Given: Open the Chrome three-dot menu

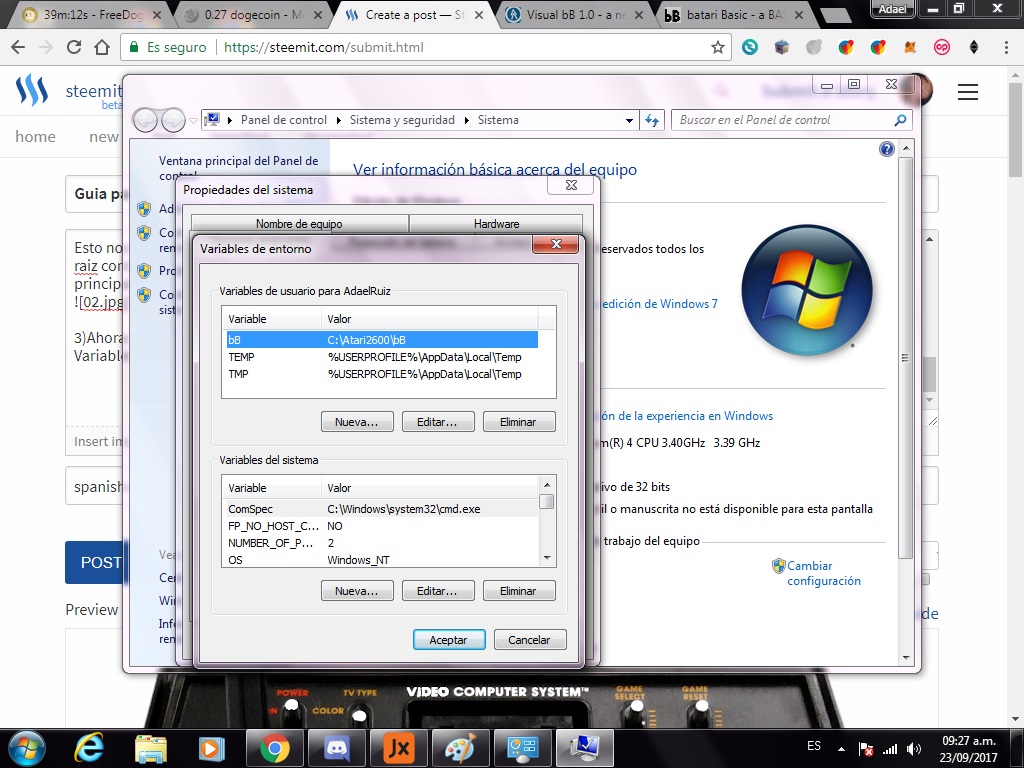Looking at the screenshot, I should pos(1006,47).
